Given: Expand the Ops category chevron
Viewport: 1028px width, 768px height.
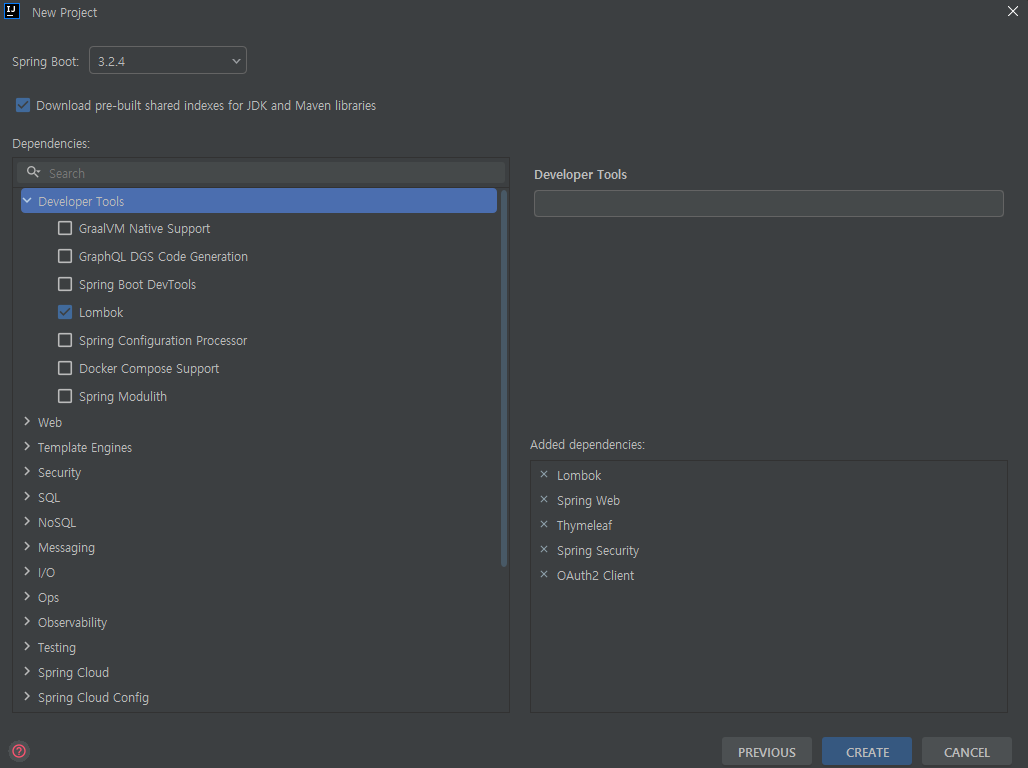Looking at the screenshot, I should point(27,596).
